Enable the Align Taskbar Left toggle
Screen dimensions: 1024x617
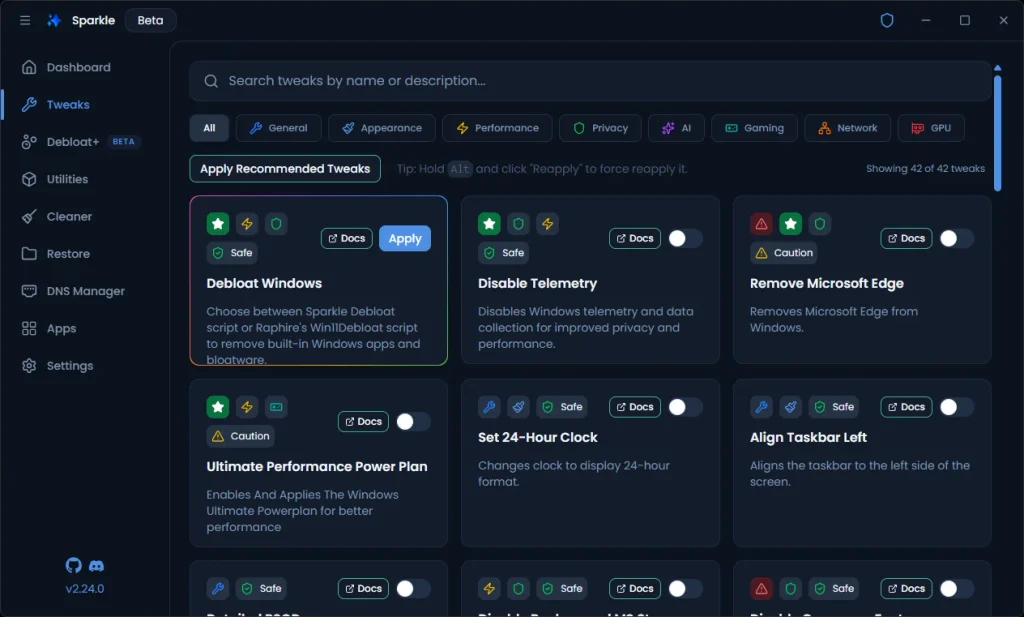pos(957,407)
